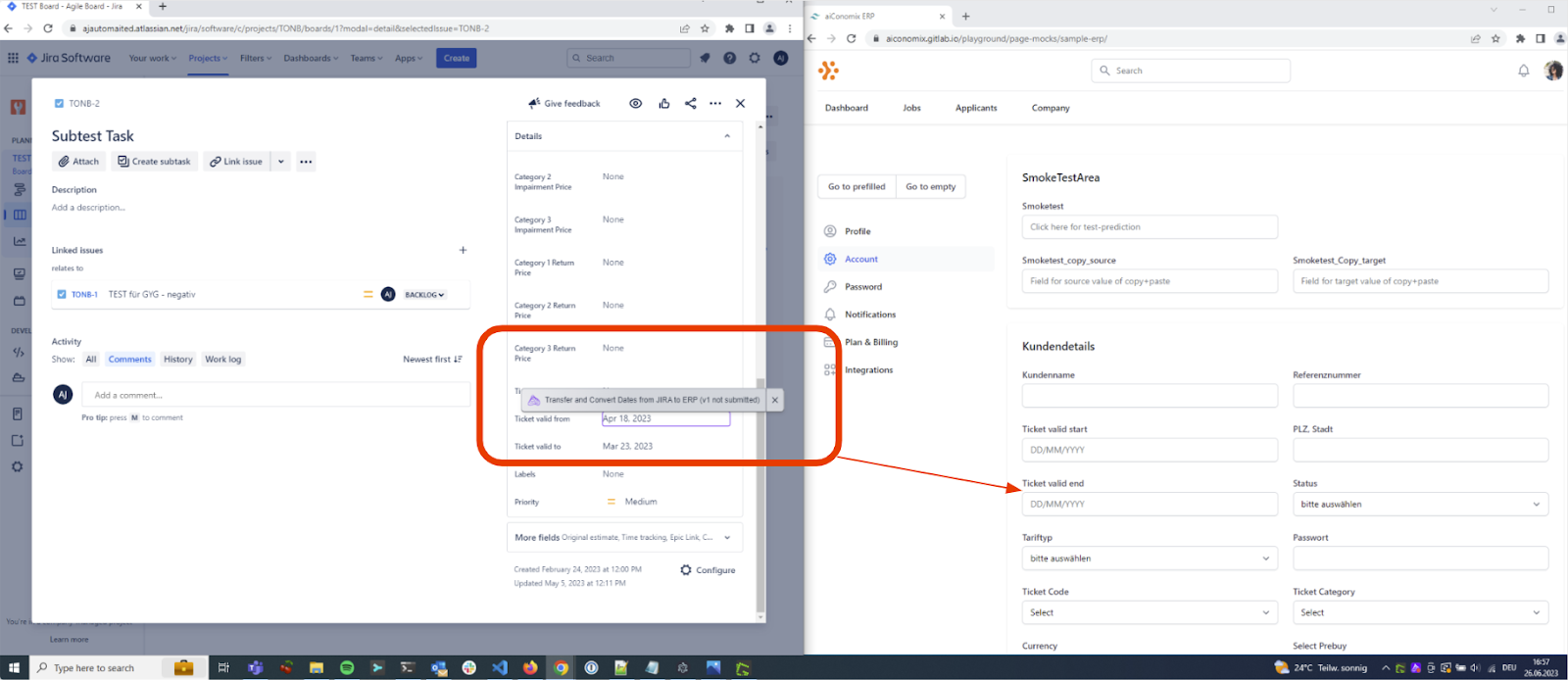
Task: Click the blue Create button in Jira
Action: pos(457,58)
